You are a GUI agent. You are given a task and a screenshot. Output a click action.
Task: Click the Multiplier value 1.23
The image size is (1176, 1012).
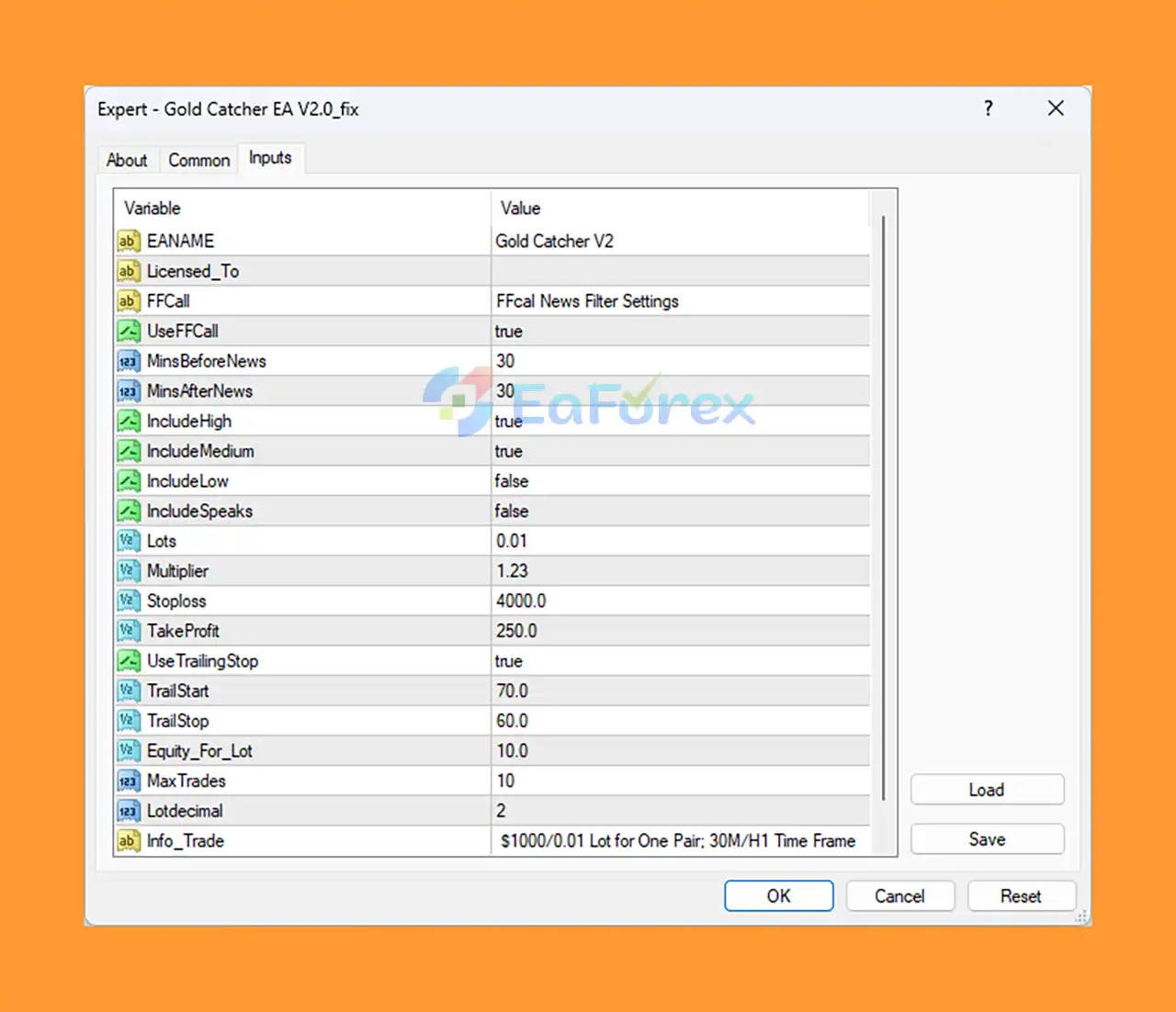pos(513,571)
